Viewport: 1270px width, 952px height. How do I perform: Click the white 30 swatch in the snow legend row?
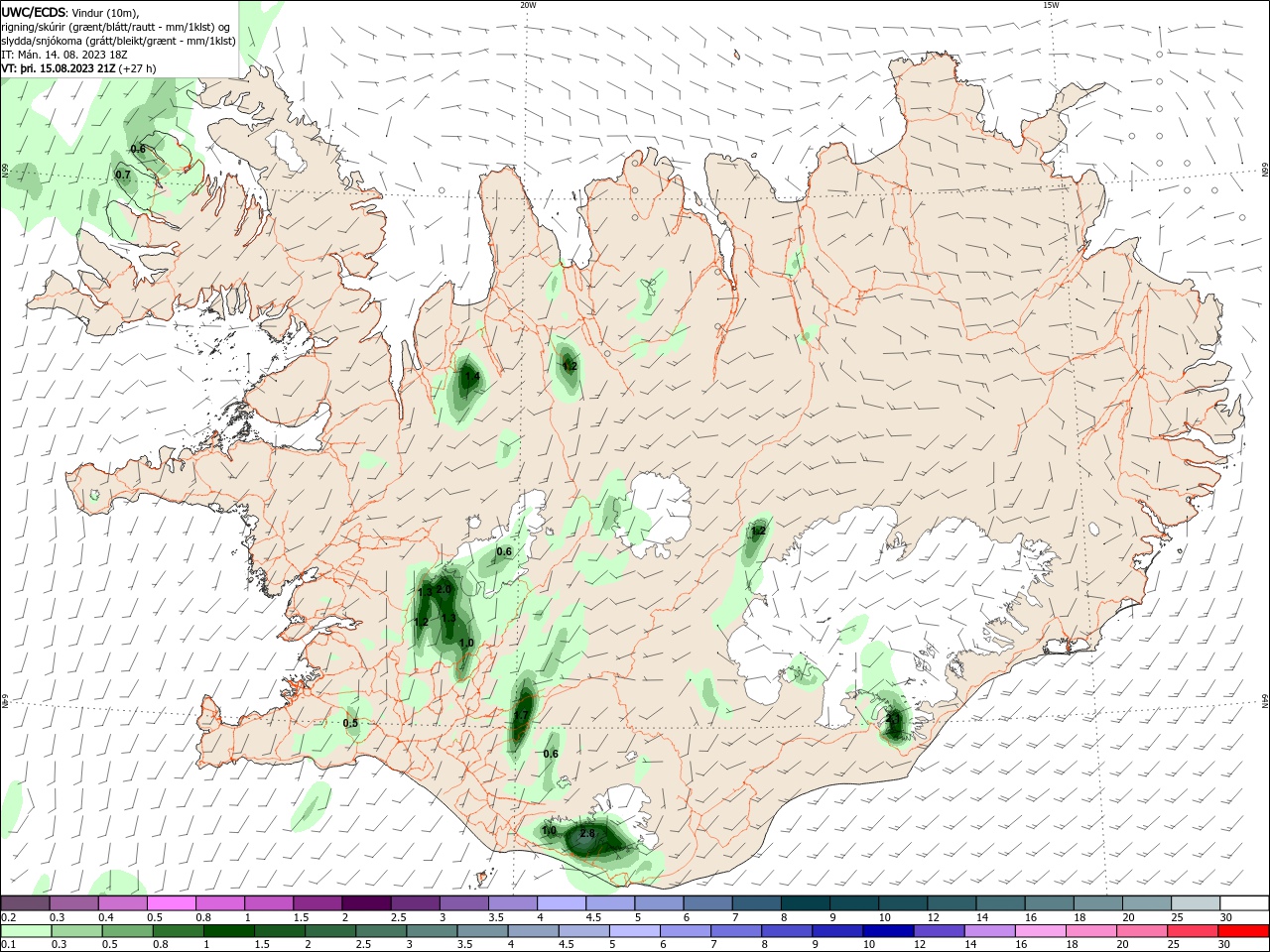click(1244, 903)
